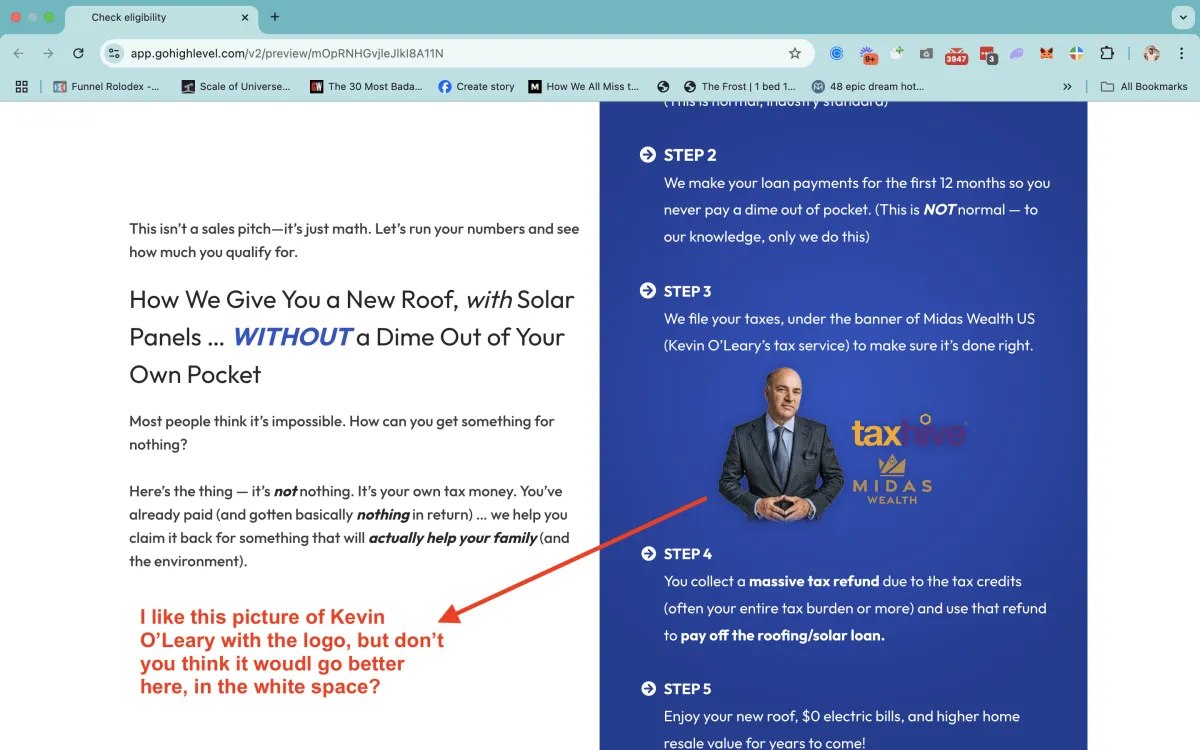Open the extension with 9+ badge
This screenshot has width=1200, height=750.
(868, 53)
